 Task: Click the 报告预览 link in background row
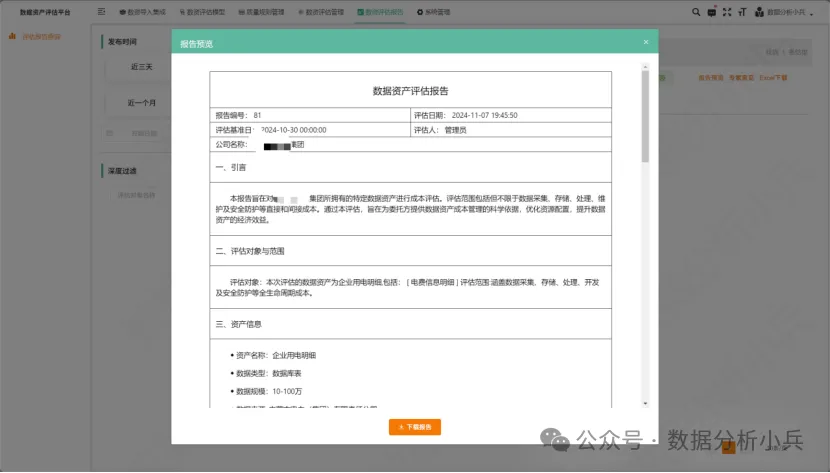[710, 78]
